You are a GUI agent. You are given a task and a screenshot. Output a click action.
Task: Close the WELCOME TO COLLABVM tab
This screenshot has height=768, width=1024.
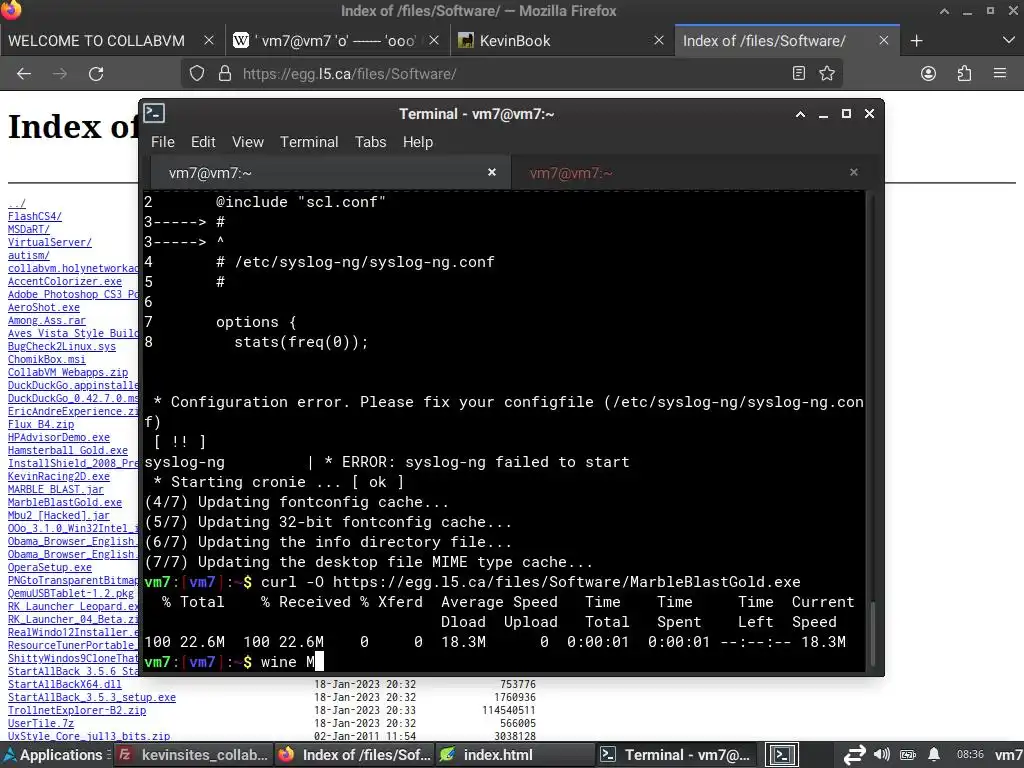click(x=208, y=40)
